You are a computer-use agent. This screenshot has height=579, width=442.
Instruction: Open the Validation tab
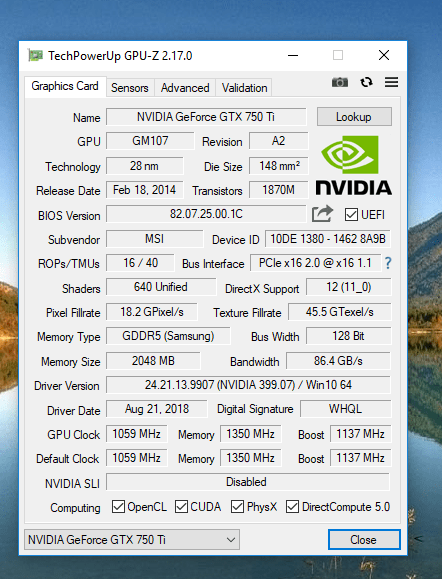pos(244,88)
